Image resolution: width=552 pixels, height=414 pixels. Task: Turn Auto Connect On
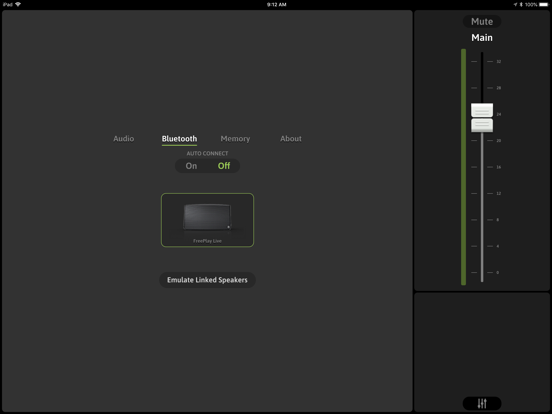click(x=191, y=166)
